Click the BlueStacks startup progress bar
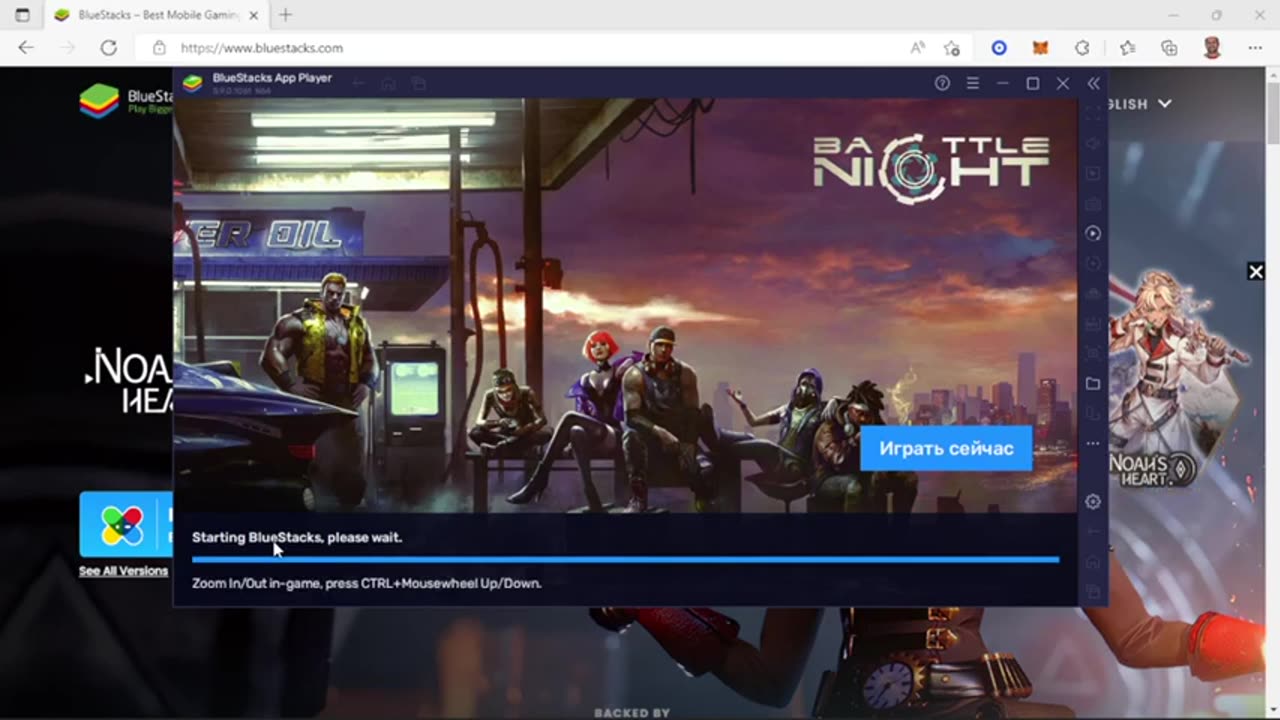 pyautogui.click(x=625, y=560)
